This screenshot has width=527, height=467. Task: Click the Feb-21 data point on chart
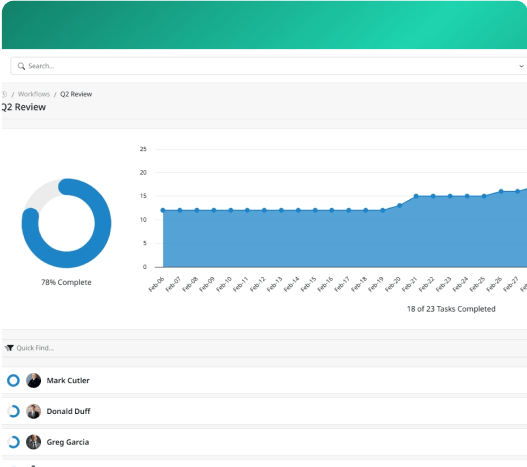[x=416, y=196]
